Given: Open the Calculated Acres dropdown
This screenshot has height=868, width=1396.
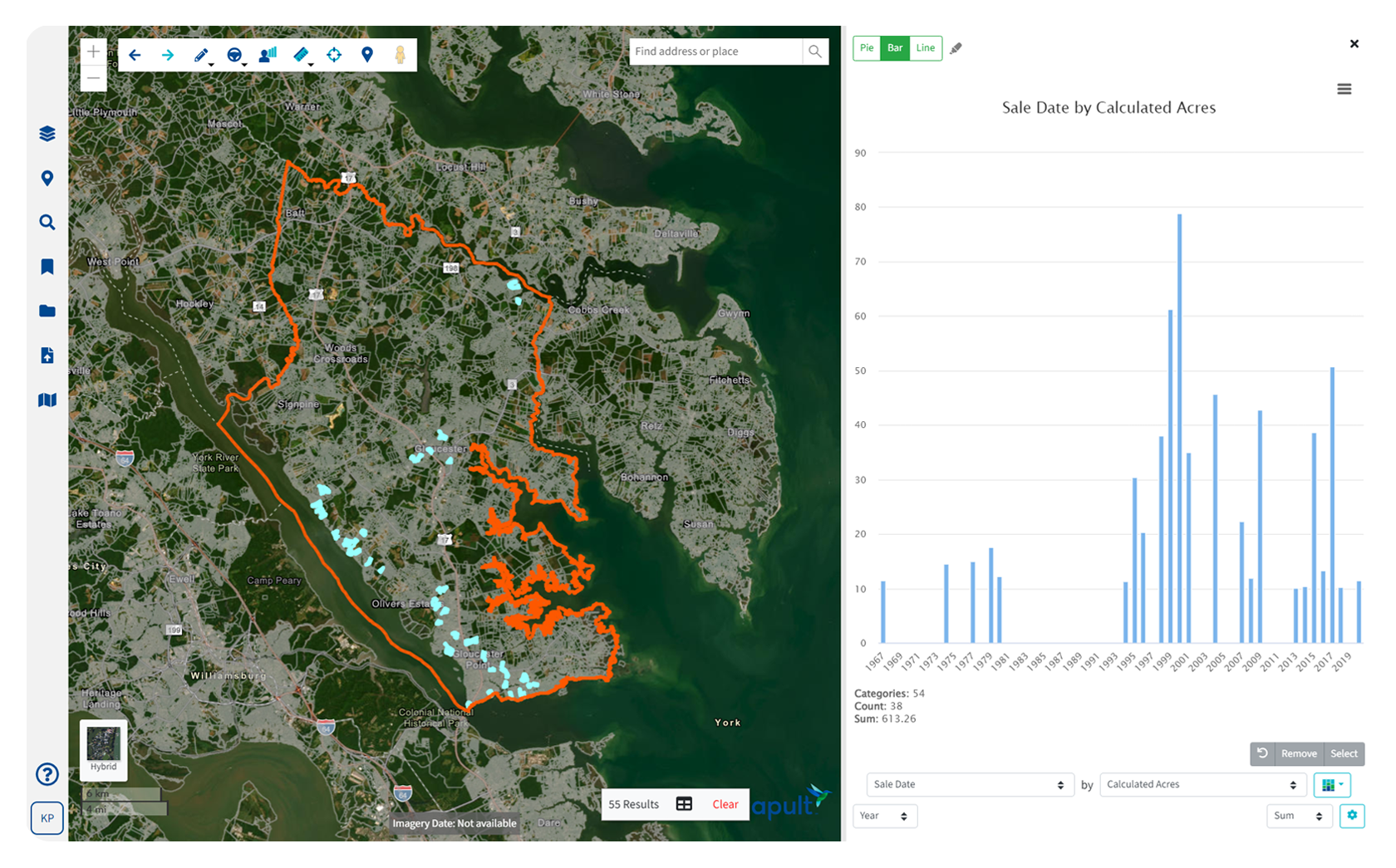Looking at the screenshot, I should tap(1202, 785).
